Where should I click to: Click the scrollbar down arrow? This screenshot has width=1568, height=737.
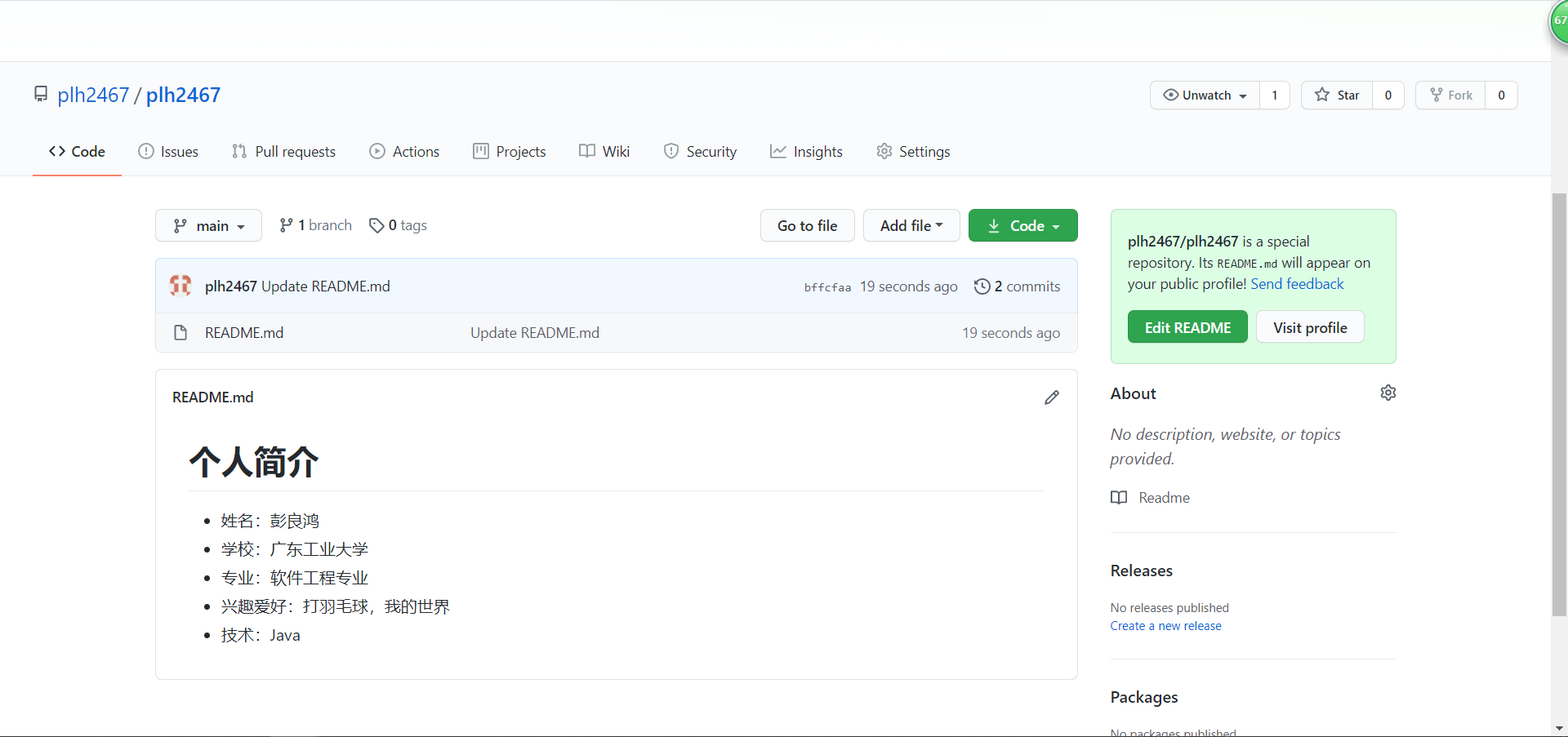[x=1559, y=728]
